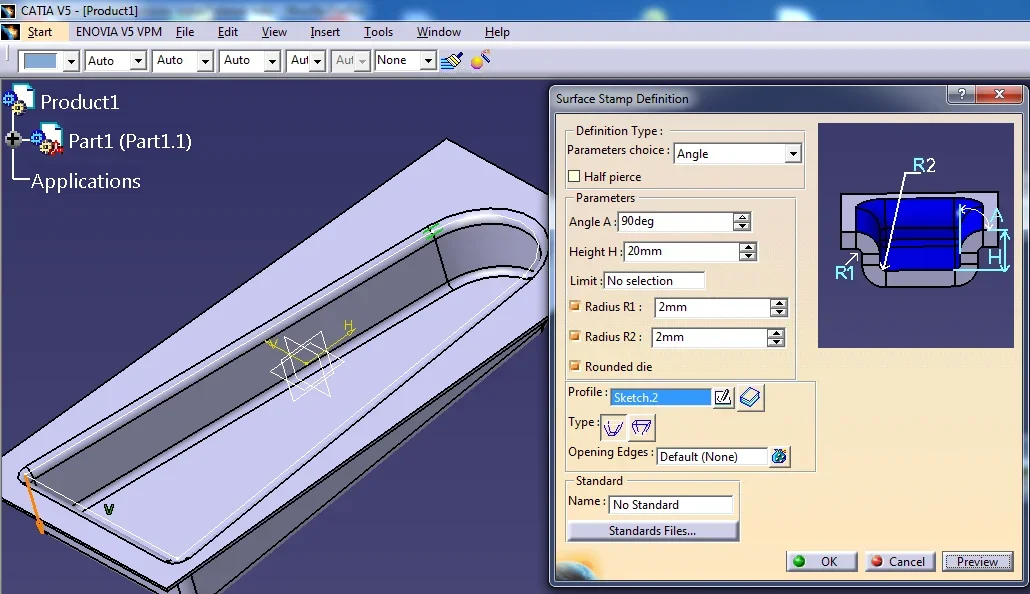The image size is (1030, 594).
Task: Click the compass axis in 3D view
Action: point(309,363)
